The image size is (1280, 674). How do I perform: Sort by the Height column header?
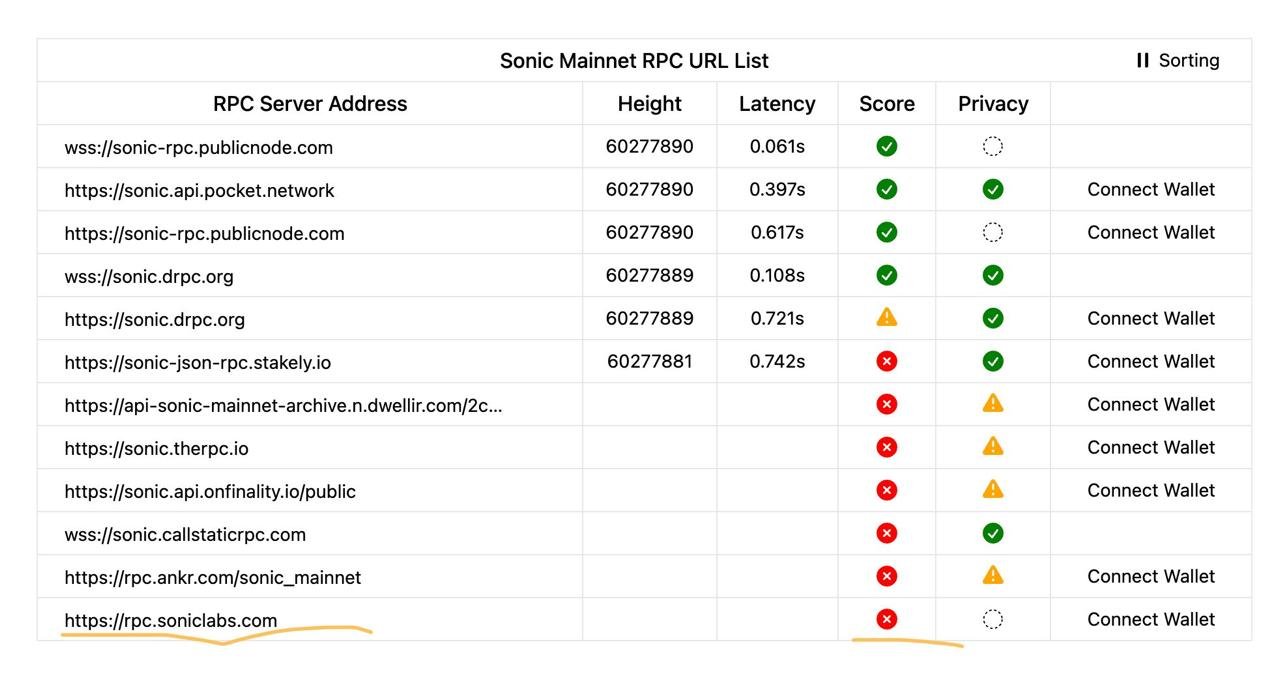coord(649,104)
